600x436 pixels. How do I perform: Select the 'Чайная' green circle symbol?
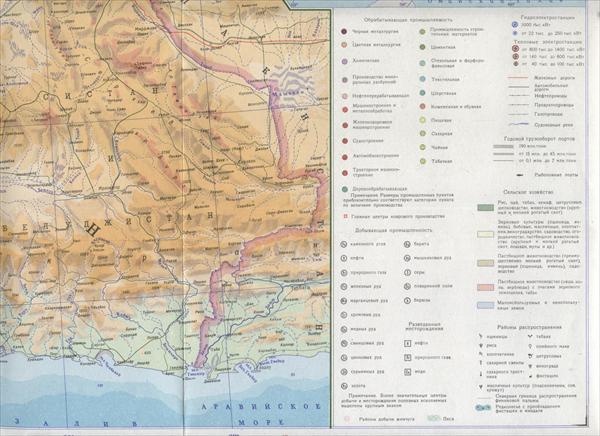[422, 147]
